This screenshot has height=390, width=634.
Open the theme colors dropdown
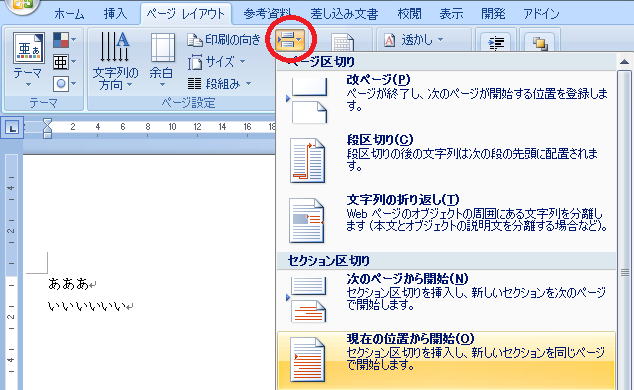[64, 40]
